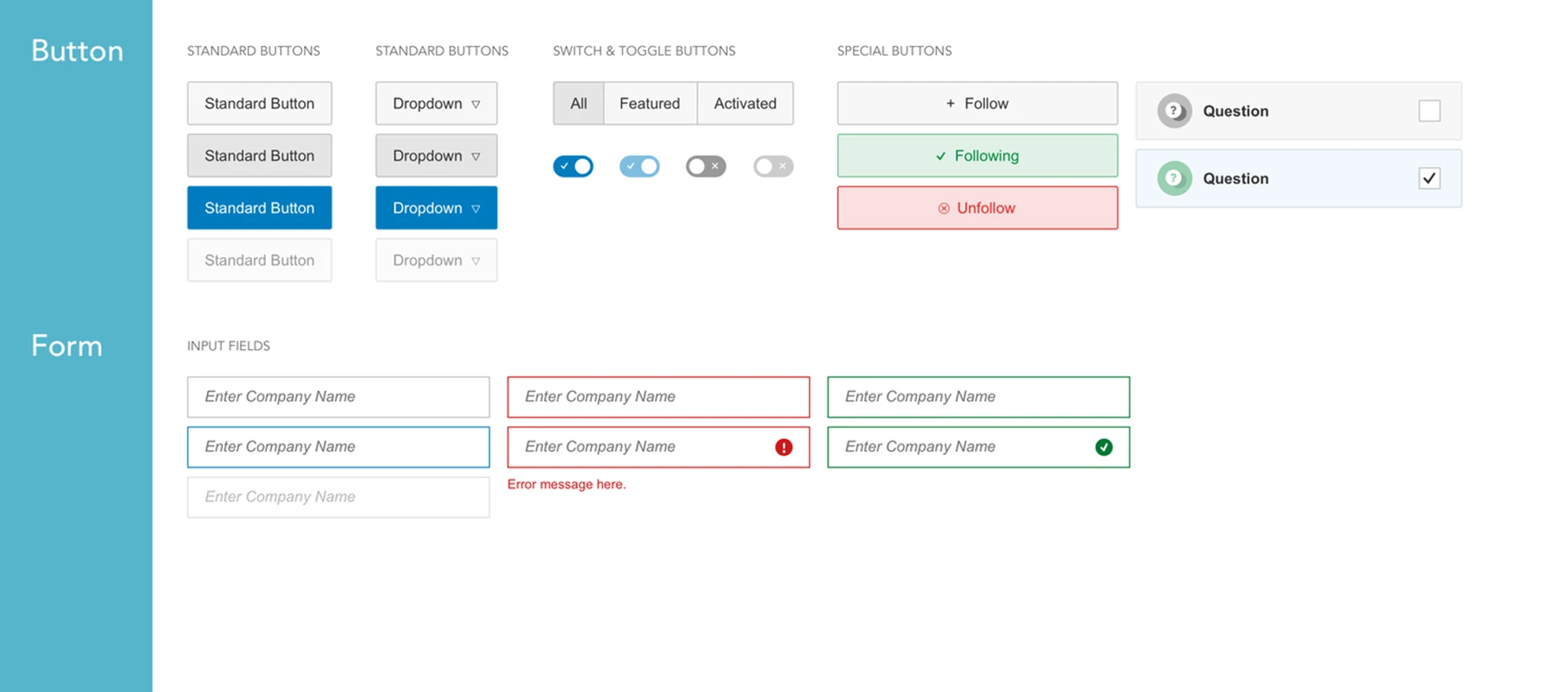Click the green-bordered field without checkmark
This screenshot has width=1568, height=692.
978,397
